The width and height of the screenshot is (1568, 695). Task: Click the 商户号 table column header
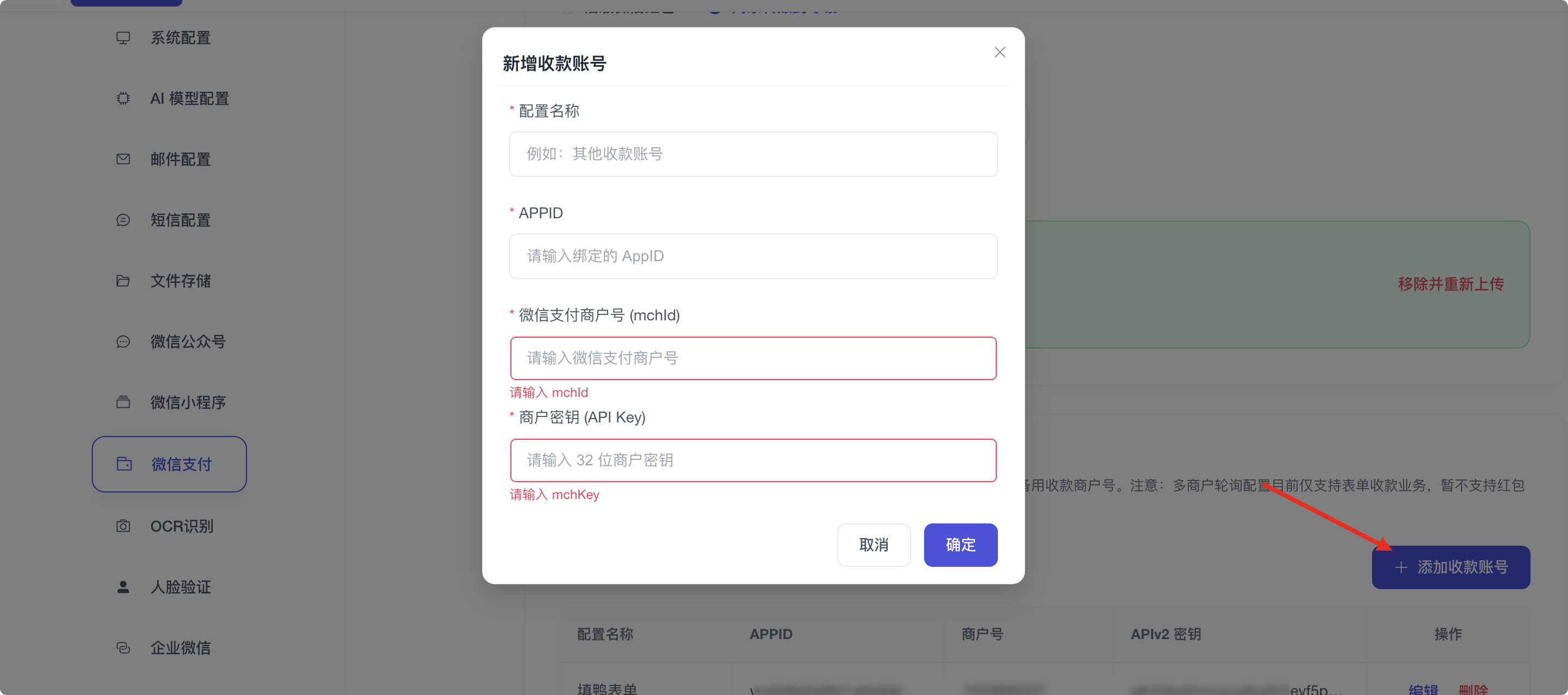coord(982,635)
